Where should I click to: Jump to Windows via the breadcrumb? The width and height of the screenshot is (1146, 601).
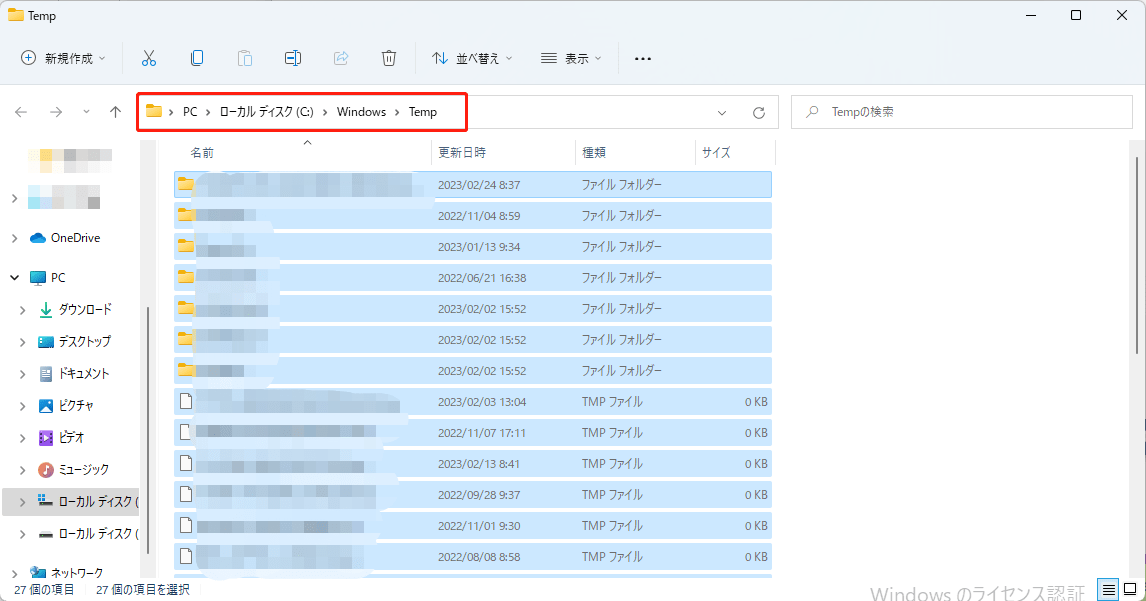pos(361,112)
